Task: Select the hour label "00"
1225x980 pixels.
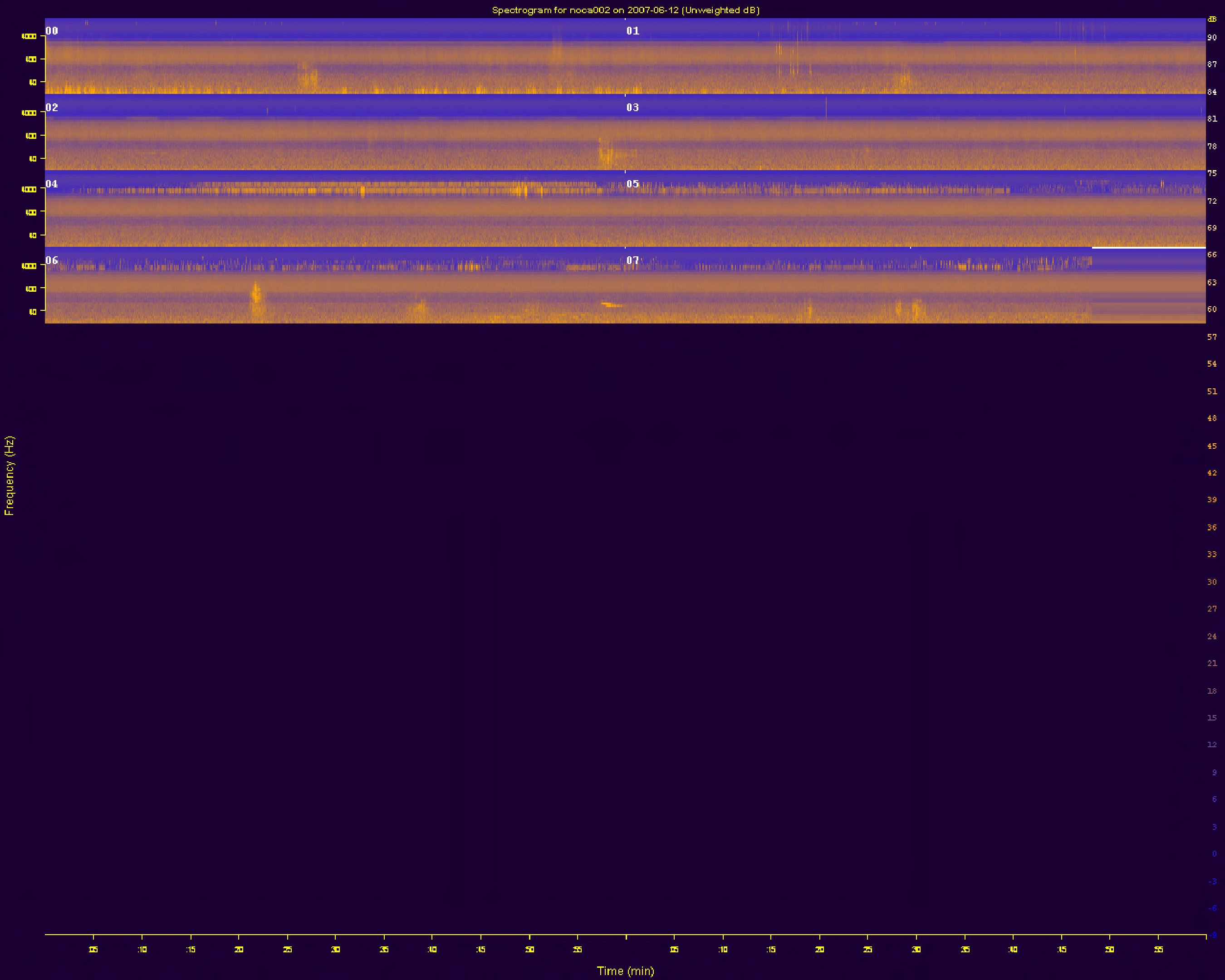Action: pos(52,31)
